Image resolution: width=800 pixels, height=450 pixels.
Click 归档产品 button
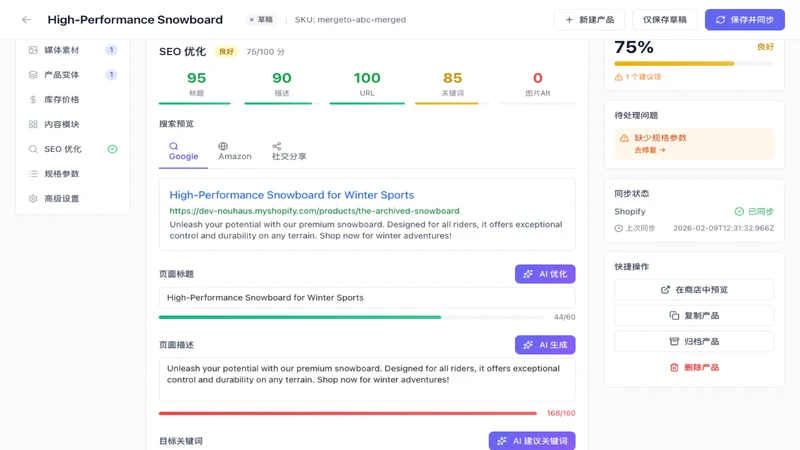pyautogui.click(x=694, y=341)
